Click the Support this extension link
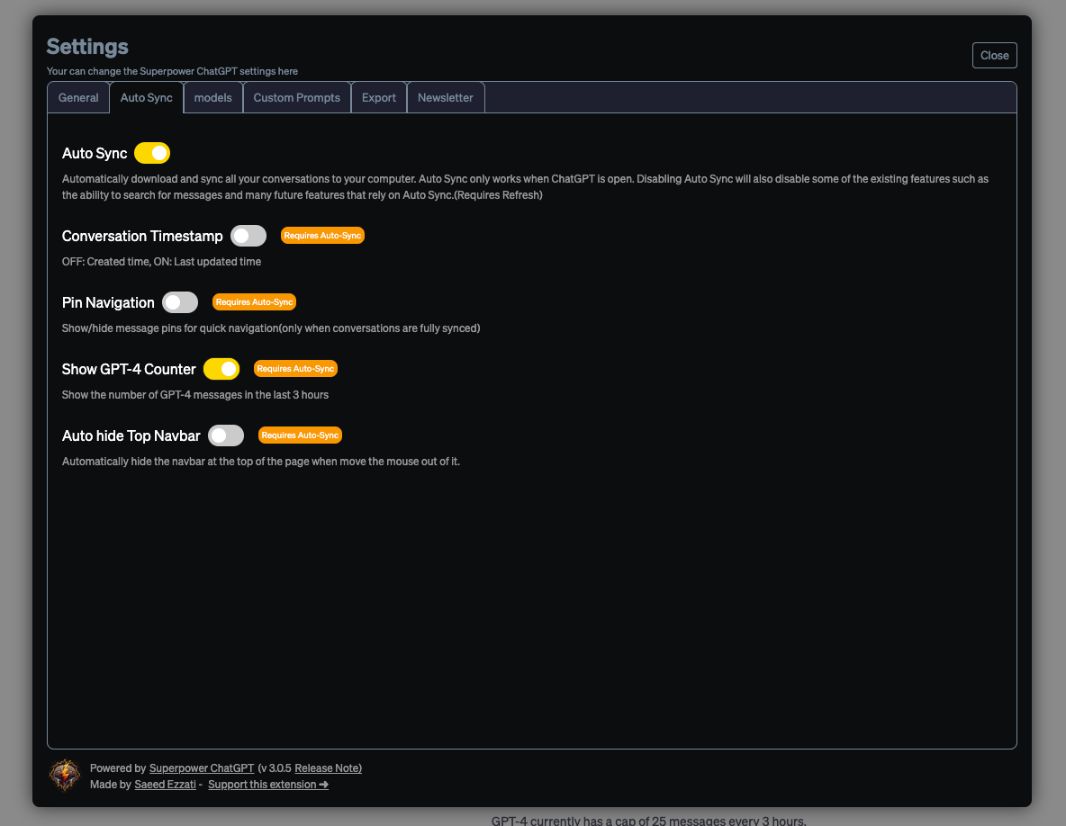 coord(268,785)
